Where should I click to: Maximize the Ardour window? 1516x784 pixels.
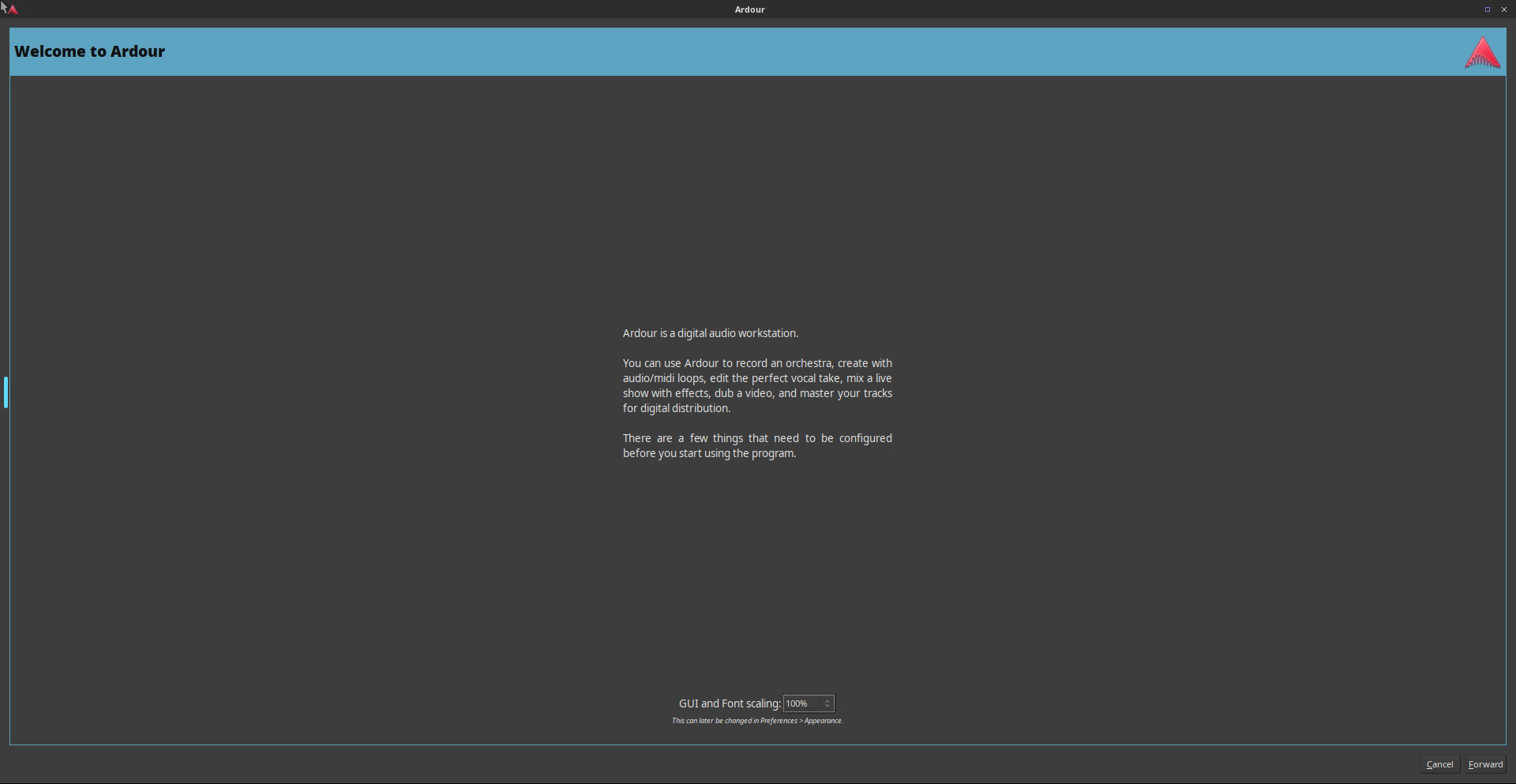click(1487, 9)
